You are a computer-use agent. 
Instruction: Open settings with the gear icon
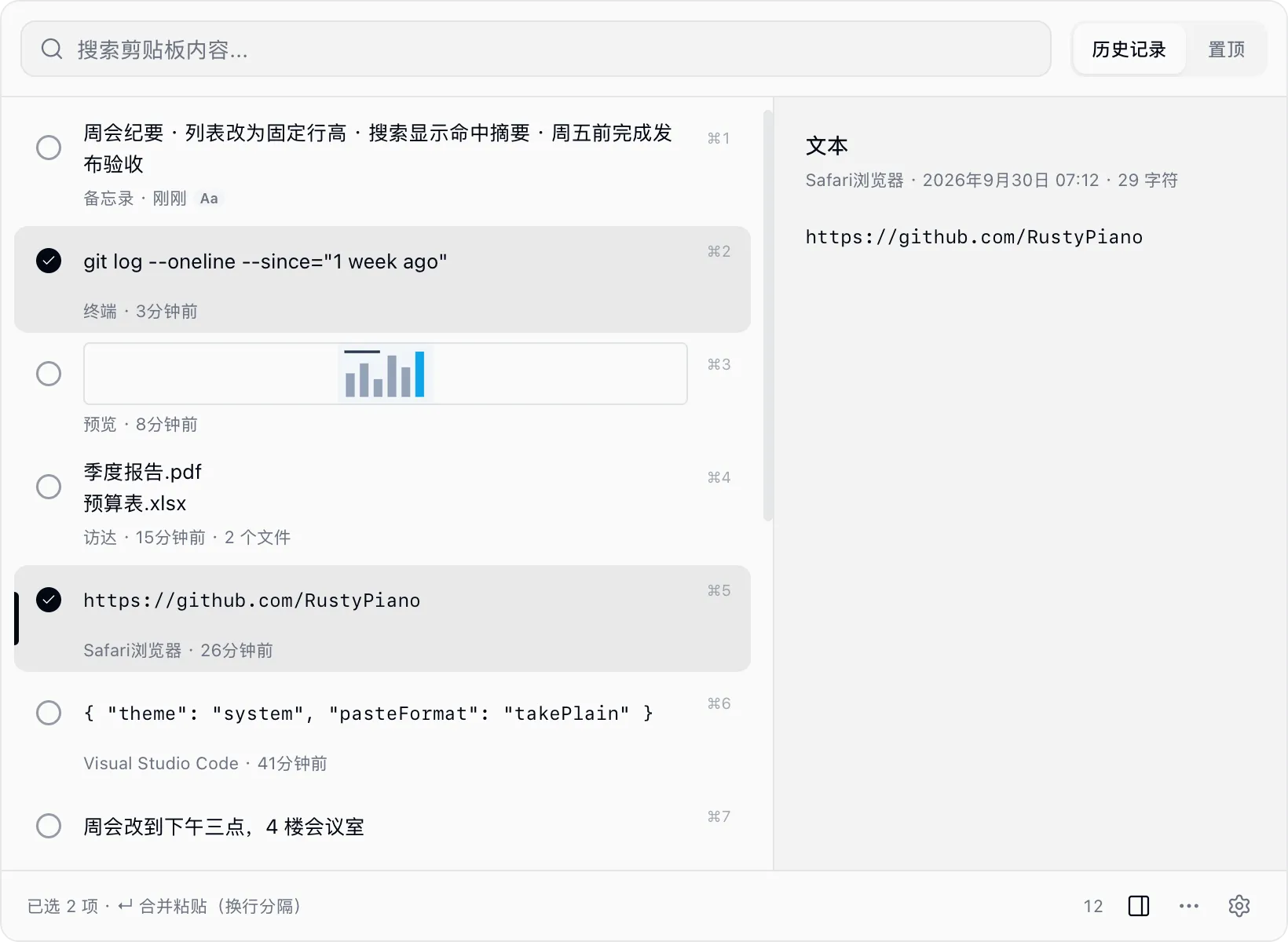1239,906
